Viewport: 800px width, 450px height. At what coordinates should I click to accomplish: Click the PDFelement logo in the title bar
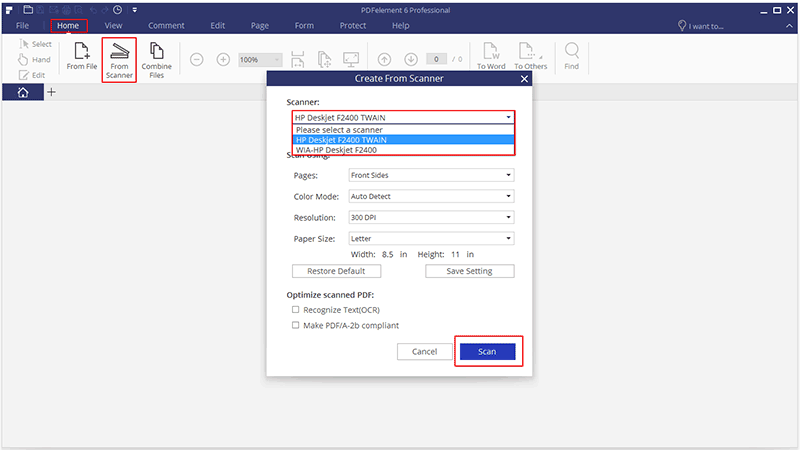[9, 10]
